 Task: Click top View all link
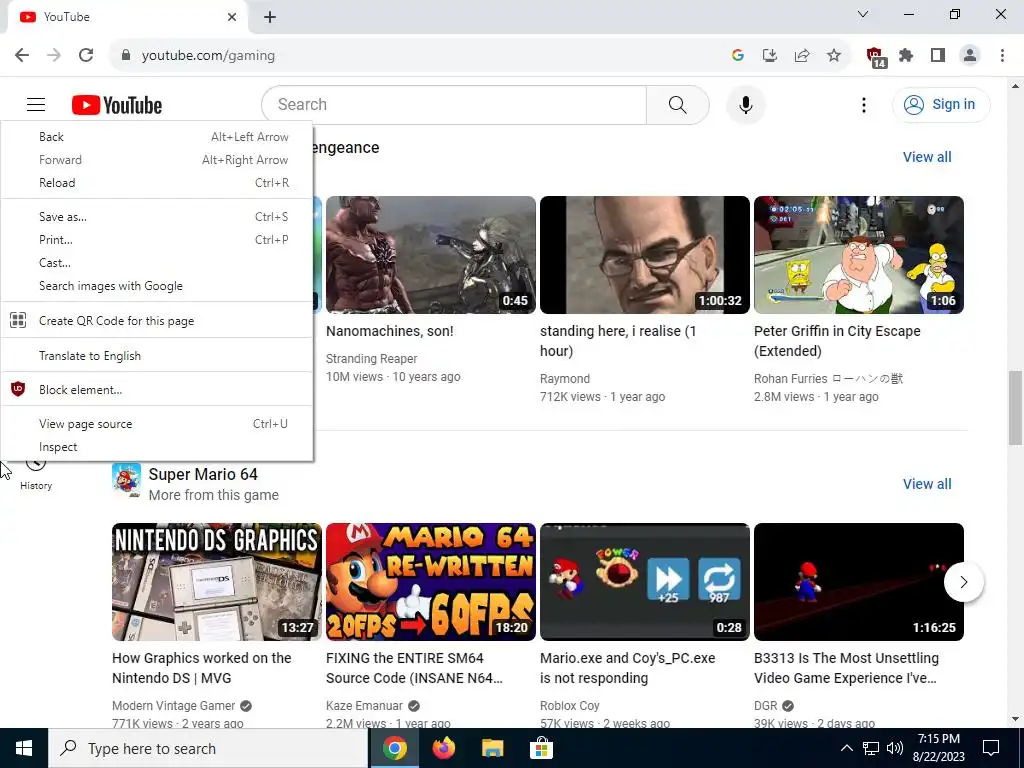click(927, 157)
